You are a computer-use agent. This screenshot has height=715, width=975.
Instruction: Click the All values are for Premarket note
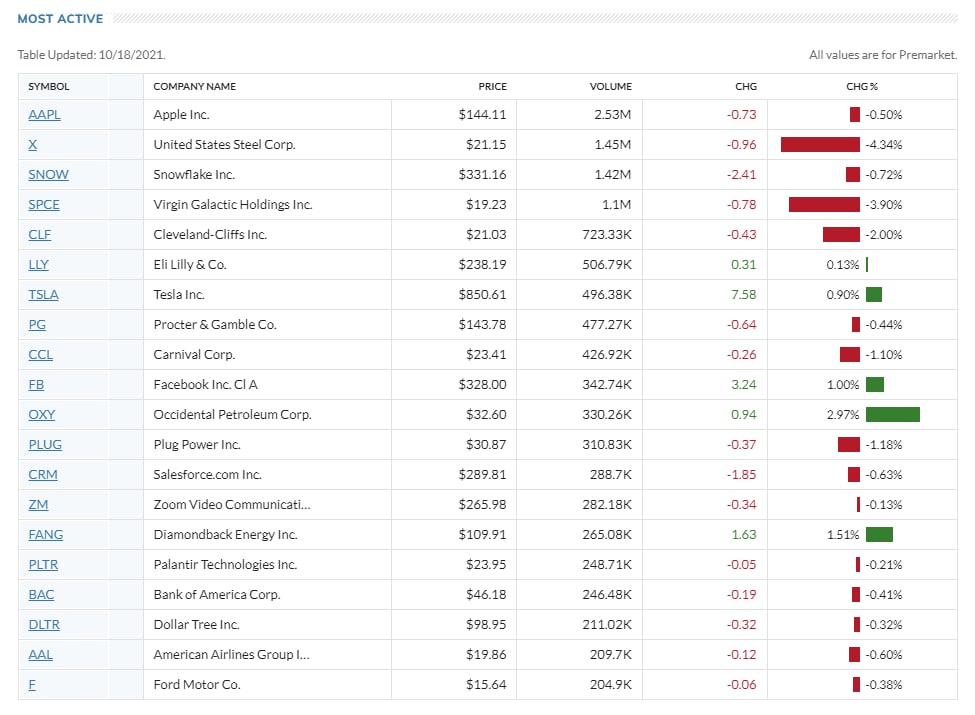pyautogui.click(x=883, y=55)
